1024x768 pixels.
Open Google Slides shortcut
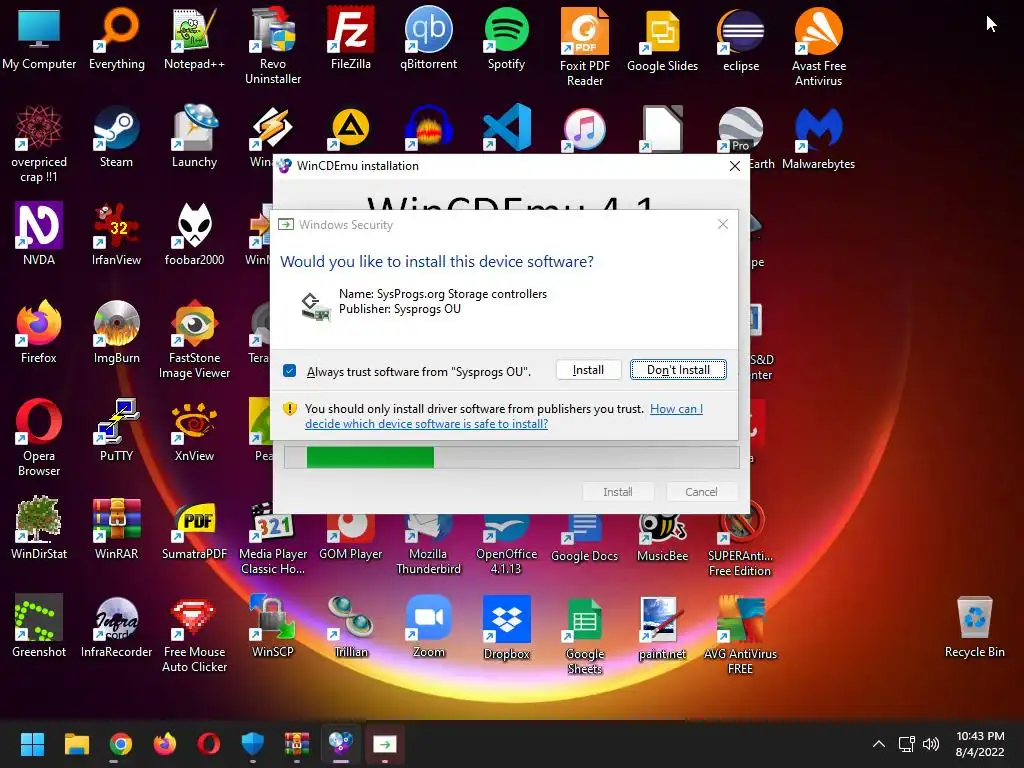tap(662, 40)
